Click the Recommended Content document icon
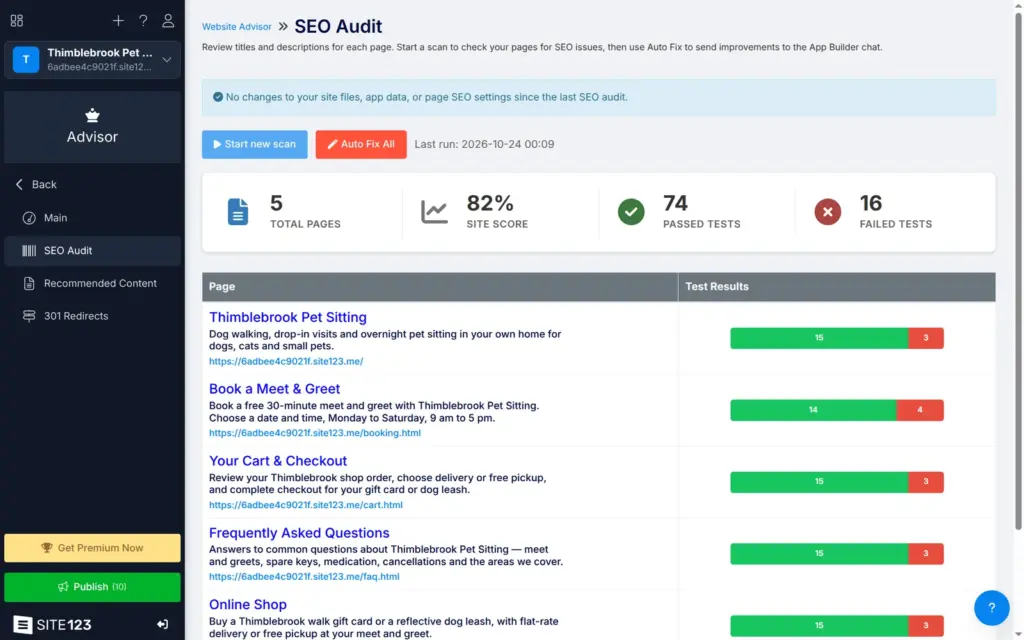 (29, 283)
